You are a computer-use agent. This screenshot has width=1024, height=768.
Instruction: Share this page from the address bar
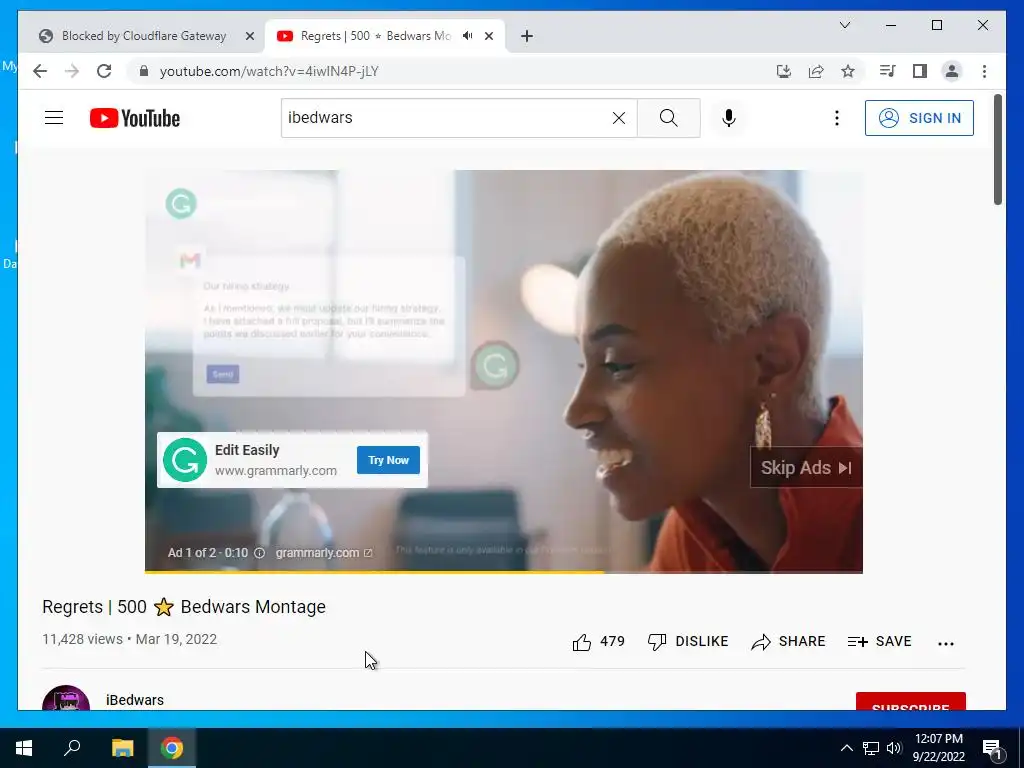816,71
